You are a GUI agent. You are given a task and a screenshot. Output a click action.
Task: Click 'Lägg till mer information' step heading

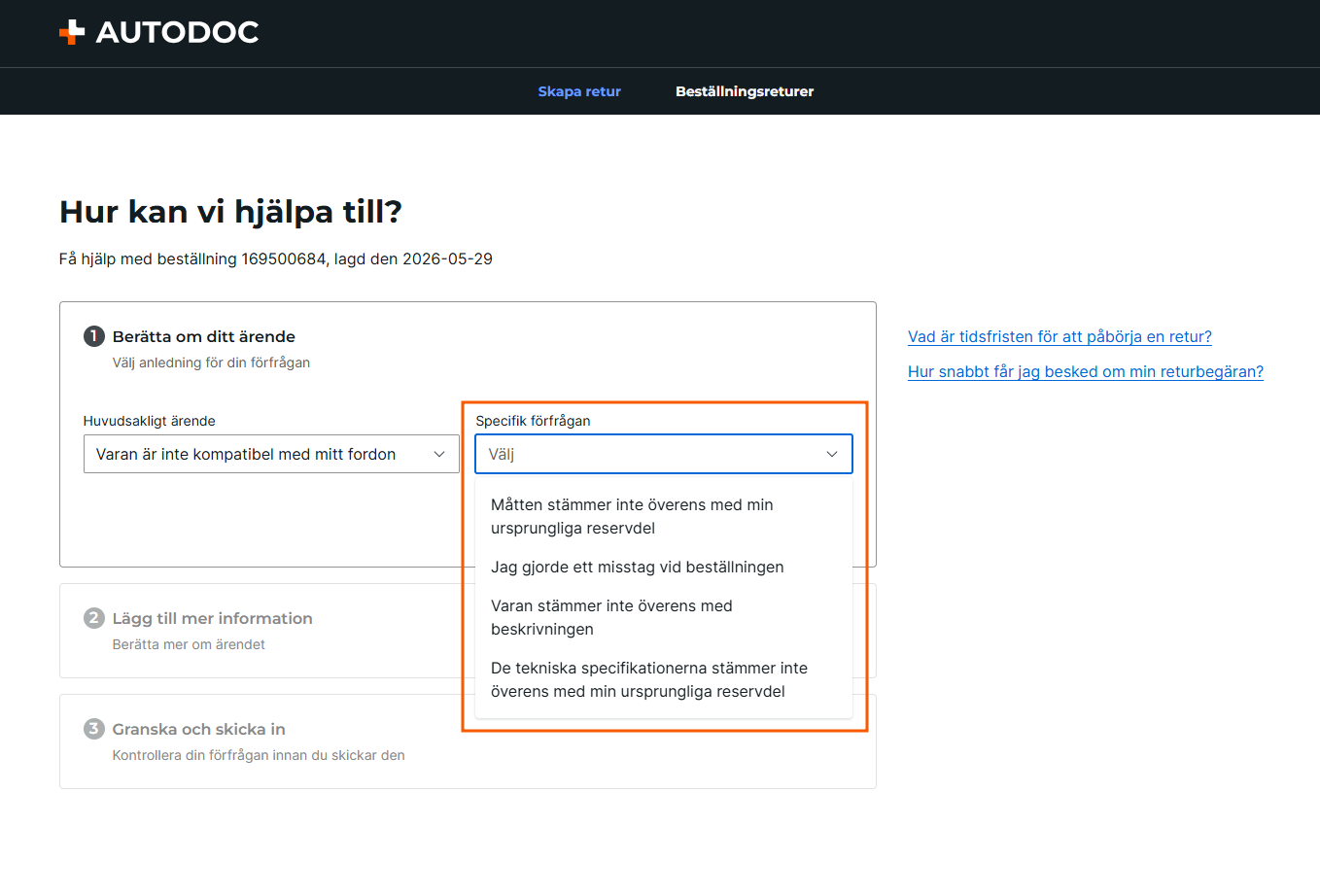pos(213,618)
